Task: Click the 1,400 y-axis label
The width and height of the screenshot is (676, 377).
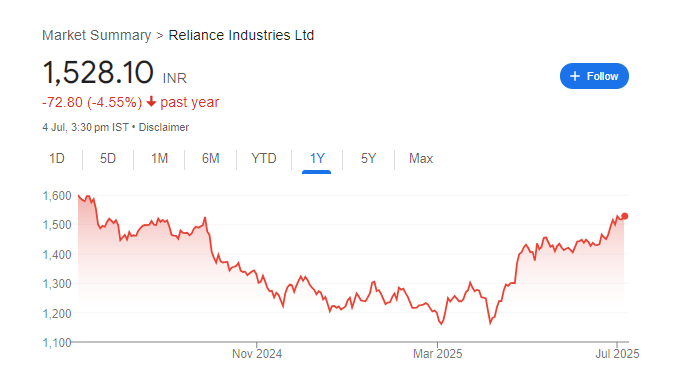Action: click(57, 255)
